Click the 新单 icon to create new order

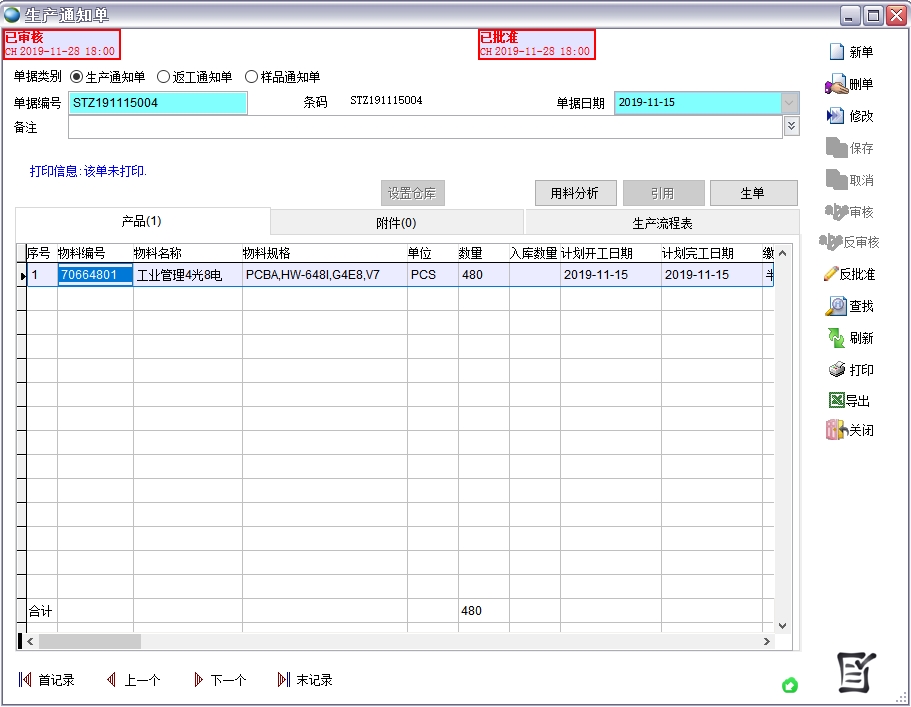(x=850, y=51)
